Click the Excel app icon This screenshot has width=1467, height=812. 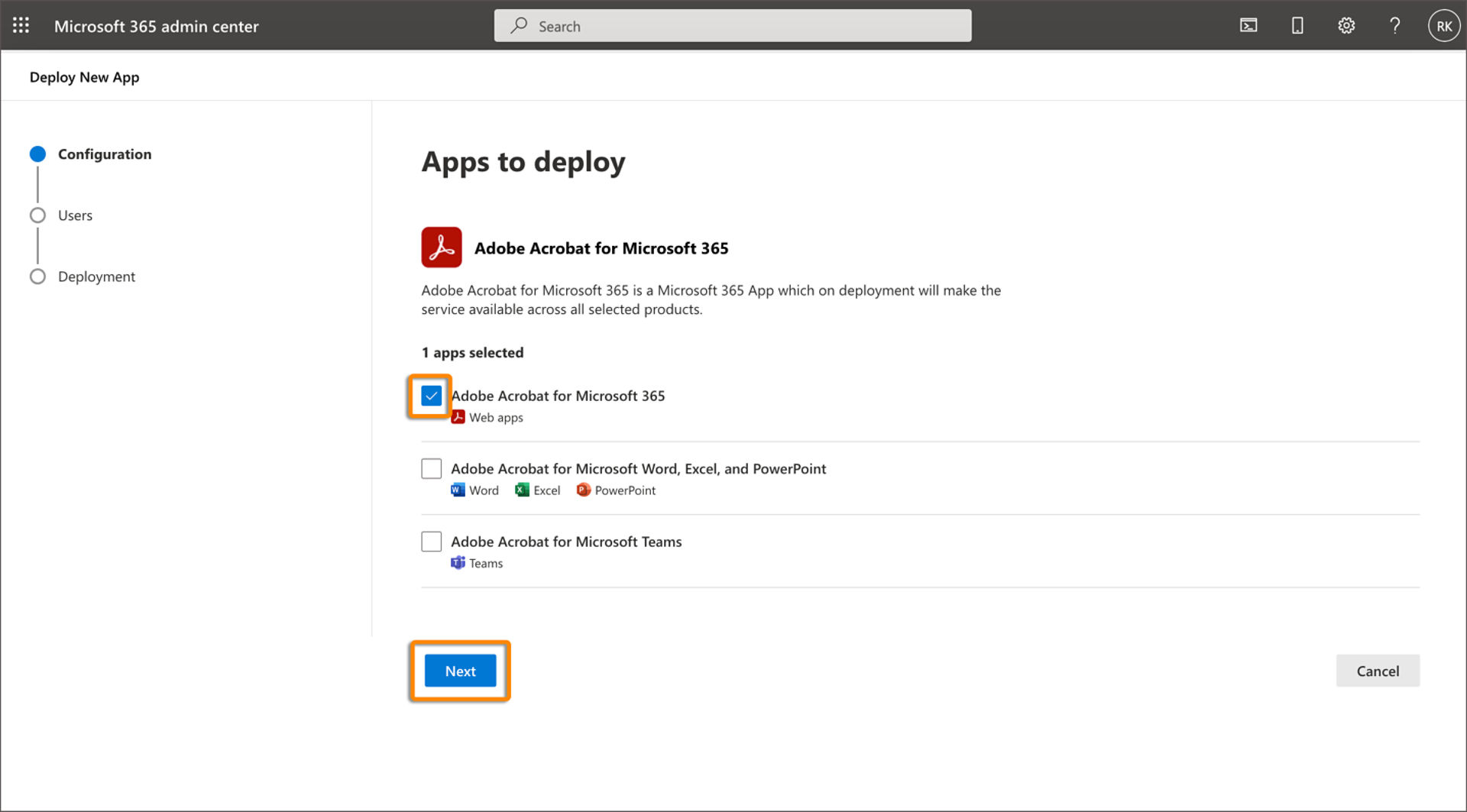[x=522, y=490]
